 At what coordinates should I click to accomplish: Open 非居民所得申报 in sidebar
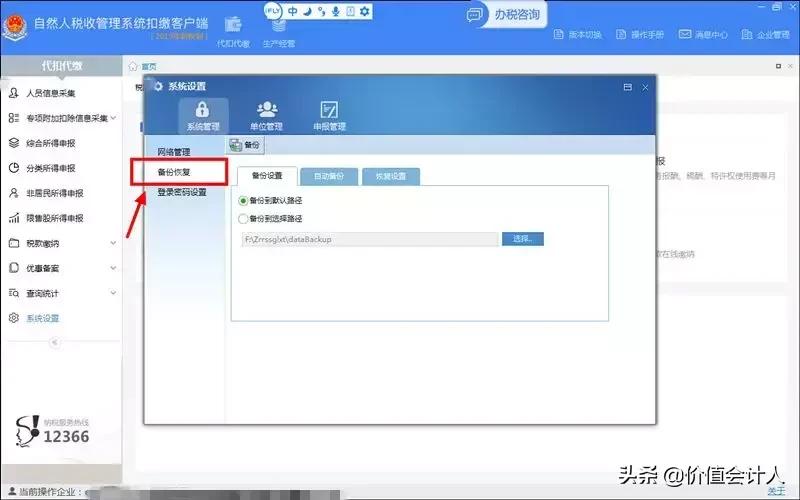tap(55, 193)
